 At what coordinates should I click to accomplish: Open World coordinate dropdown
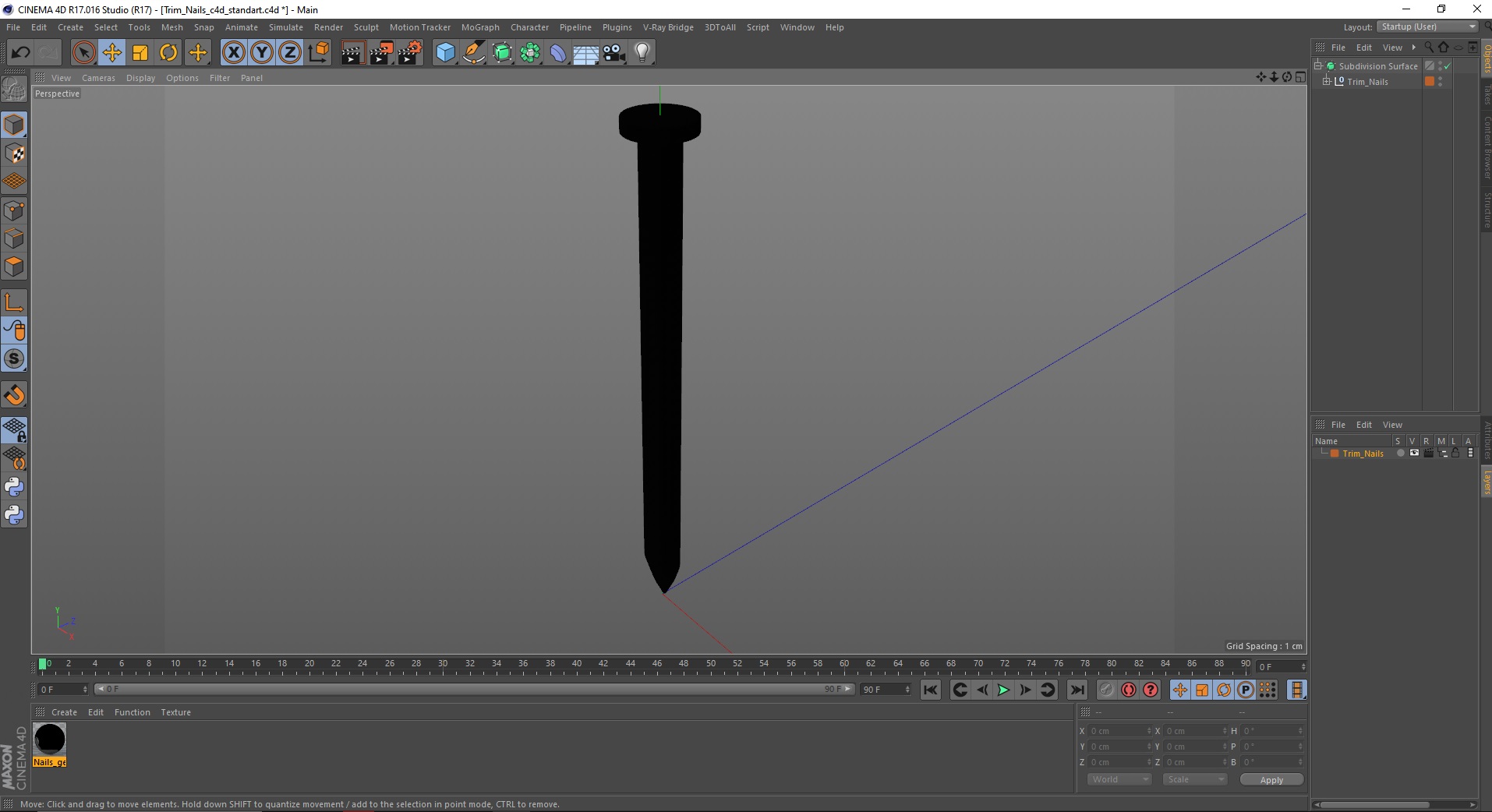pyautogui.click(x=1119, y=779)
